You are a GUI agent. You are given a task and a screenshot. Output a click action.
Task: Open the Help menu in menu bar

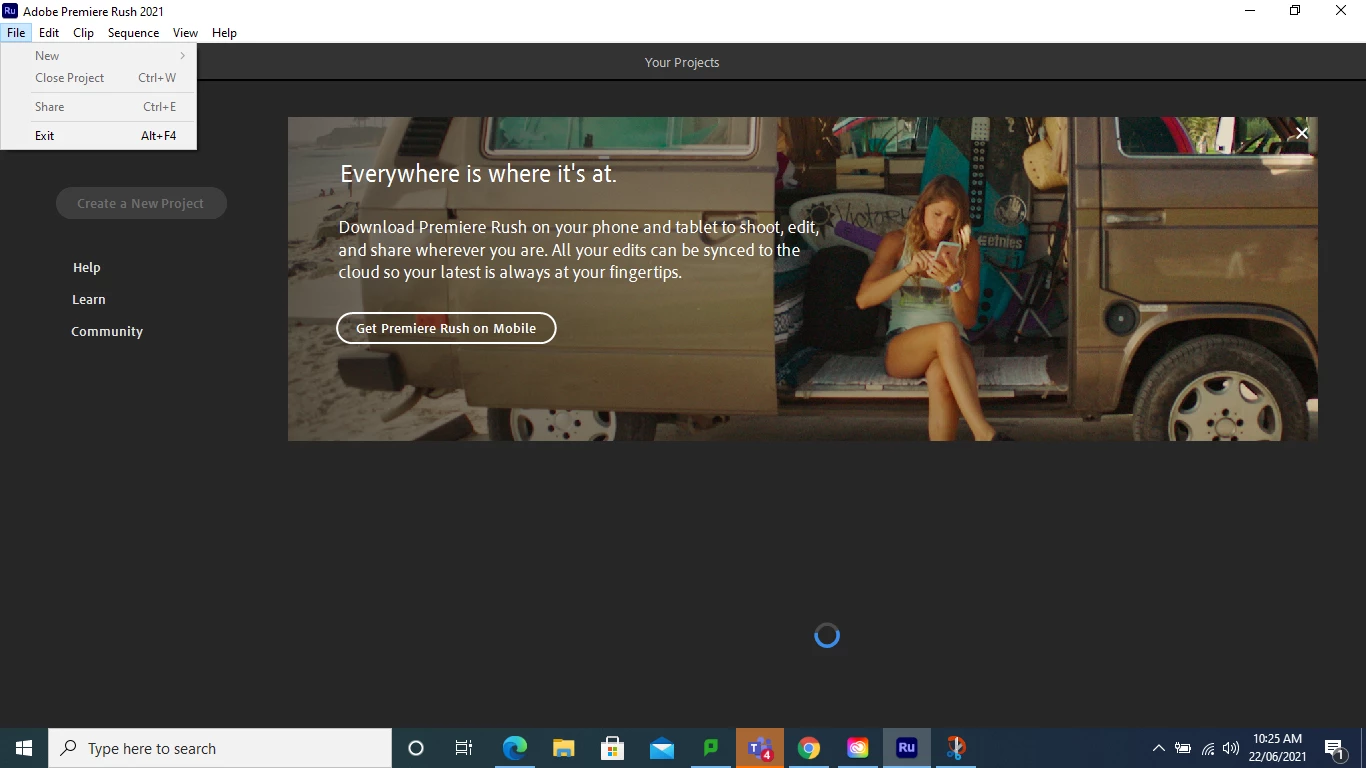224,33
